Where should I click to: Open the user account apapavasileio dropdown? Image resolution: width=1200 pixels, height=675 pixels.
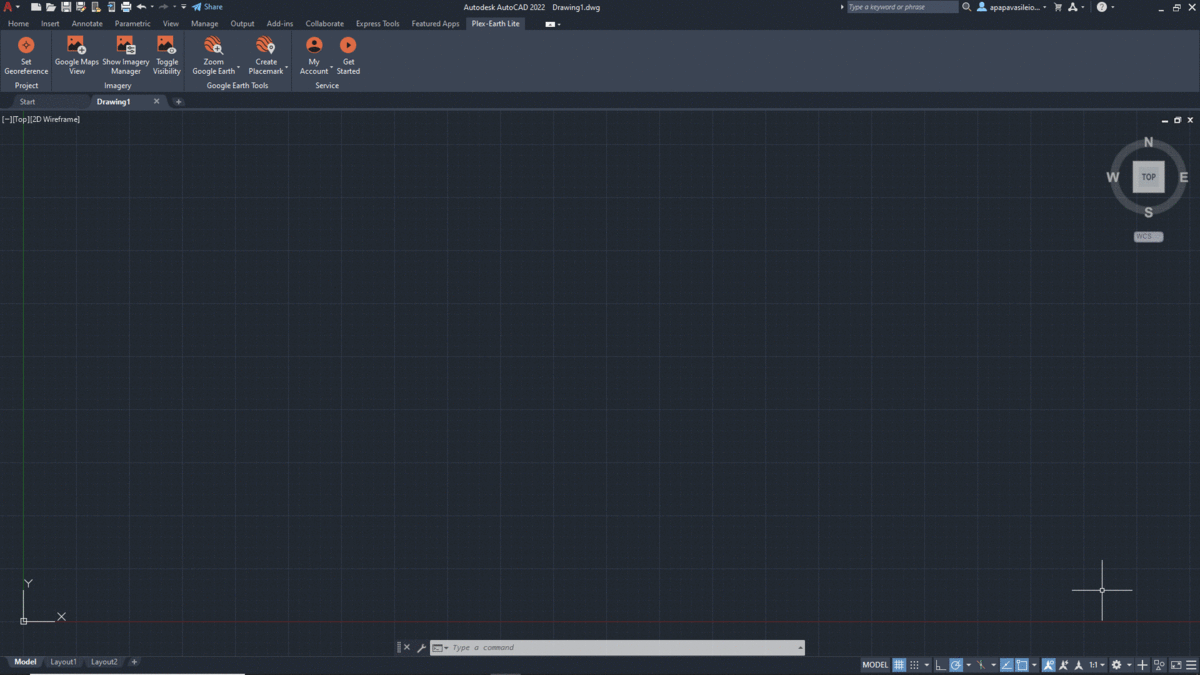[x=1012, y=7]
